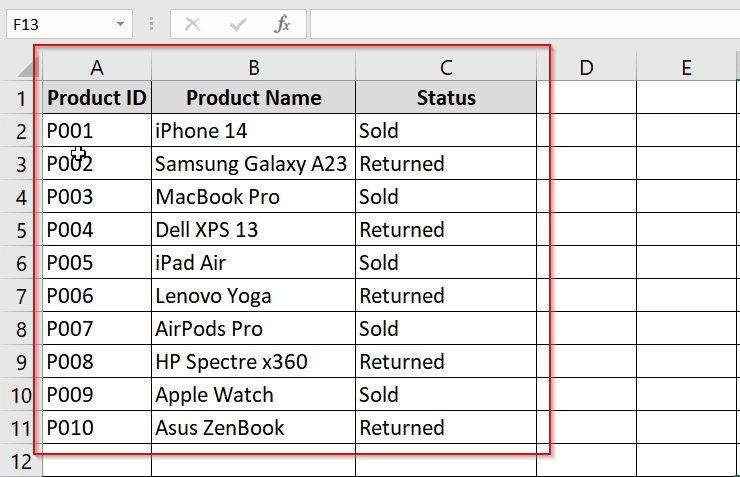740x477 pixels.
Task: Select row 3 header
Action: tap(21, 164)
